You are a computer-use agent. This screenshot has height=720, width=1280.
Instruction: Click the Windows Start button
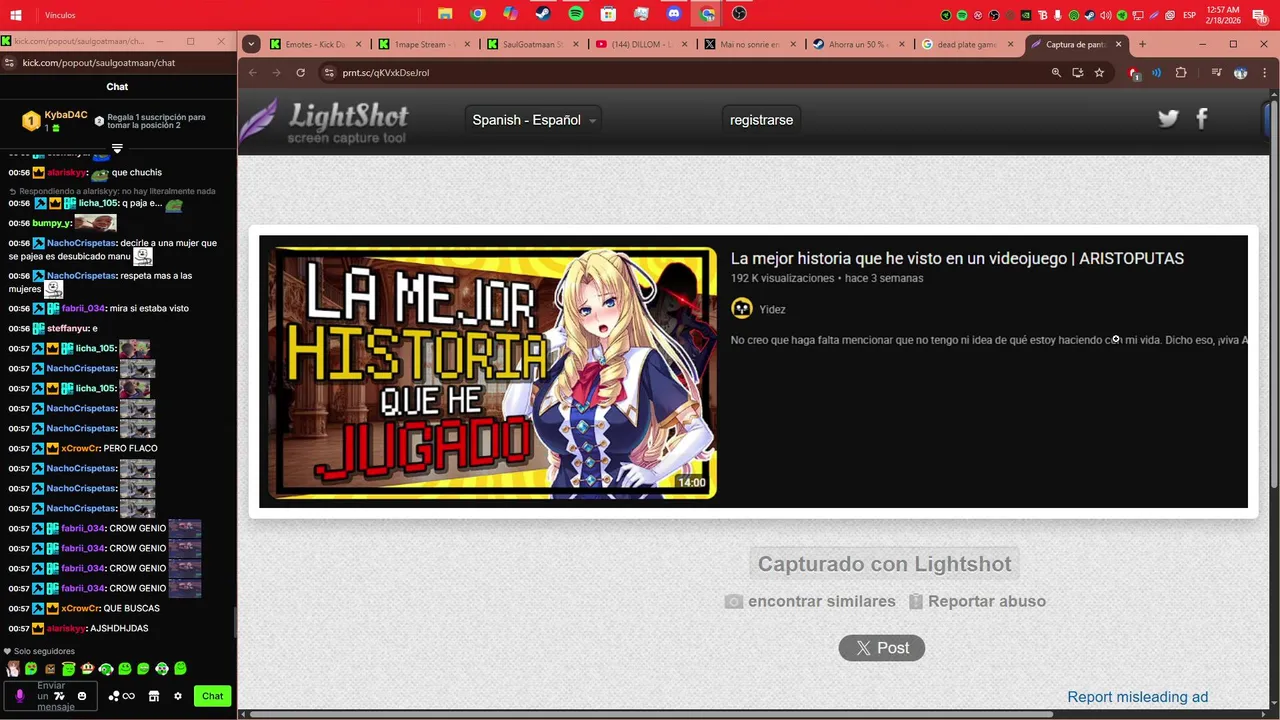(x=16, y=15)
